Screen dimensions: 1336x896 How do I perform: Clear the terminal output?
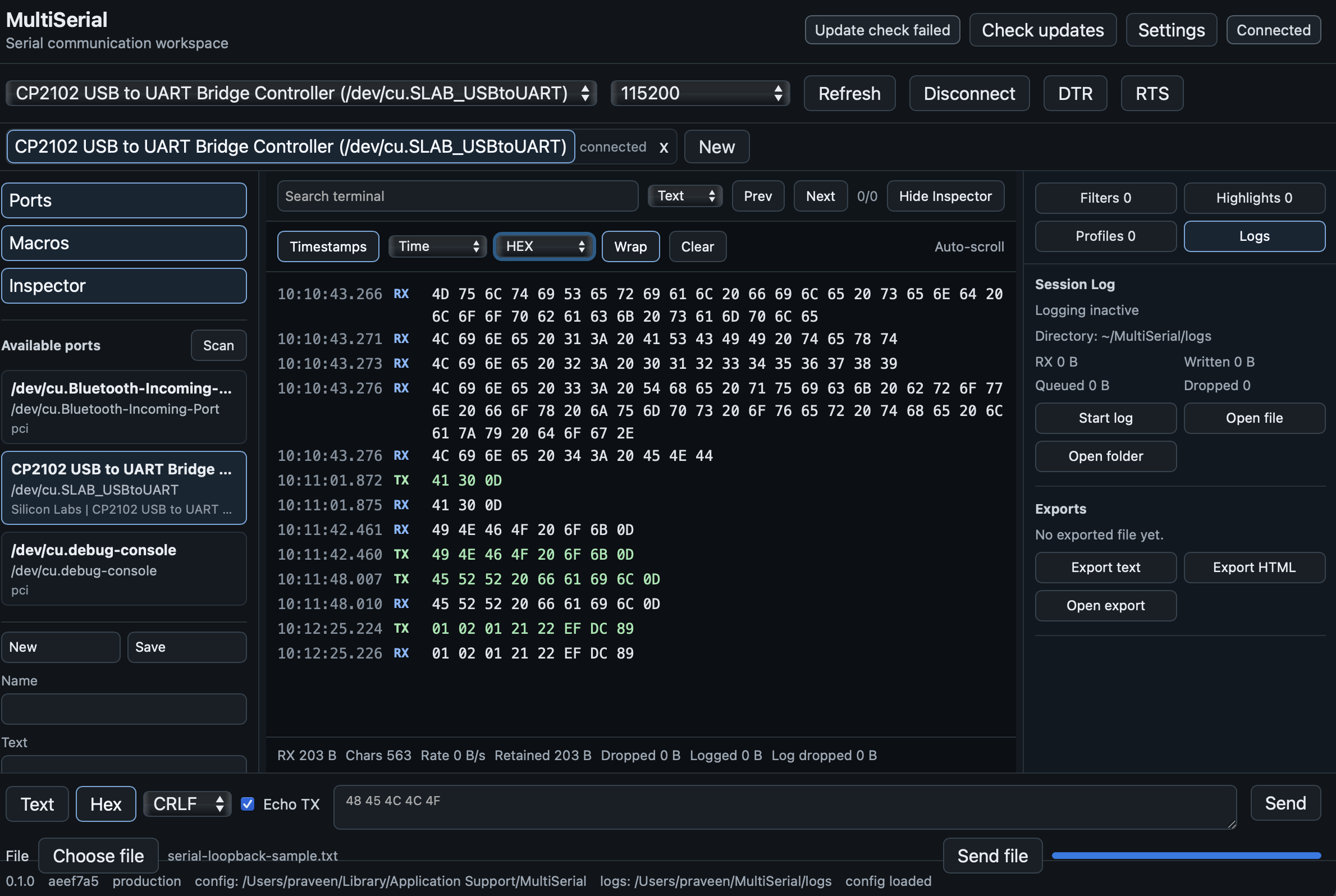click(x=697, y=246)
